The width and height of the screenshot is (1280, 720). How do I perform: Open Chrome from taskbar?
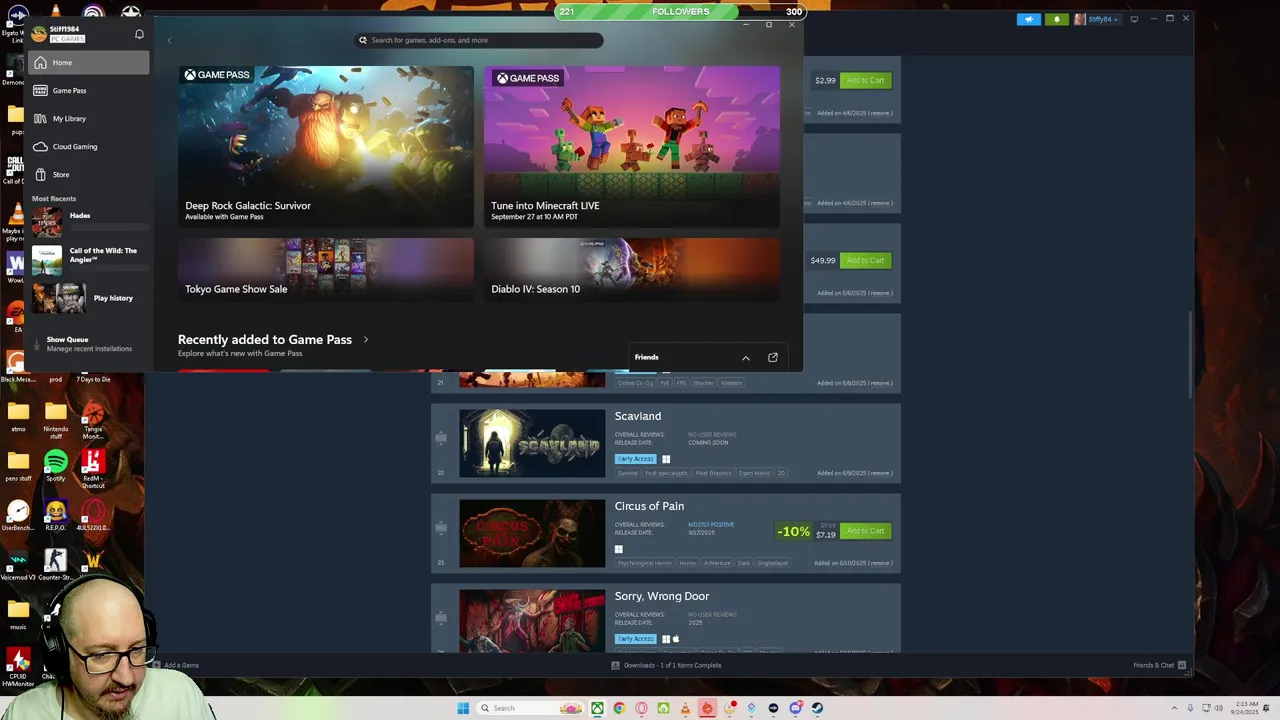619,708
